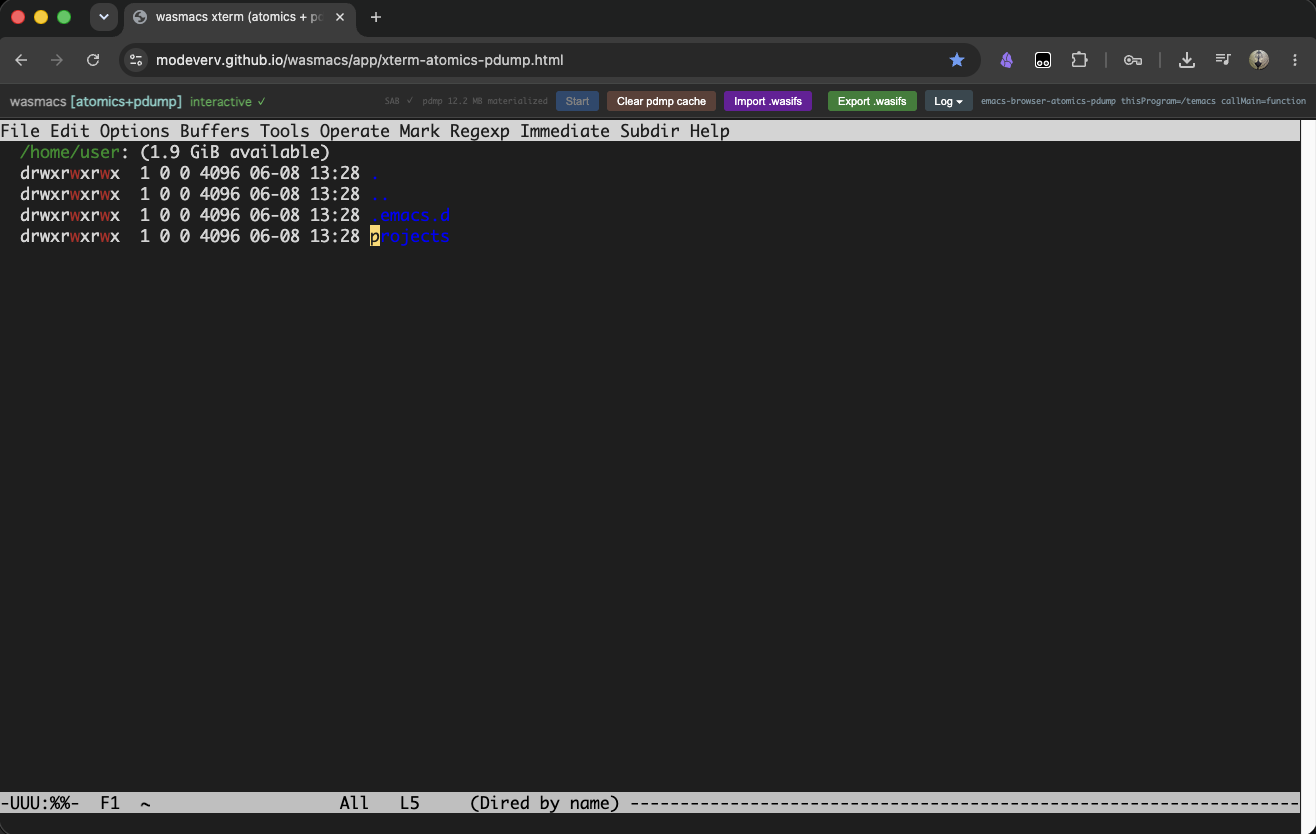The width and height of the screenshot is (1316, 834).
Task: Open the Immediate menu in Emacs
Action: click(565, 131)
